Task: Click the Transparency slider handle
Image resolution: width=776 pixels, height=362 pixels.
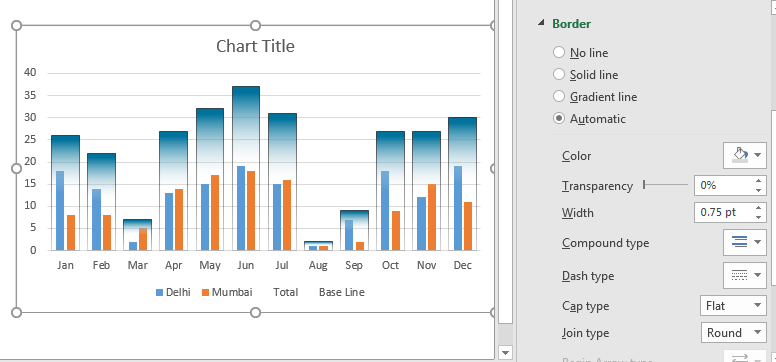Action: 644,185
